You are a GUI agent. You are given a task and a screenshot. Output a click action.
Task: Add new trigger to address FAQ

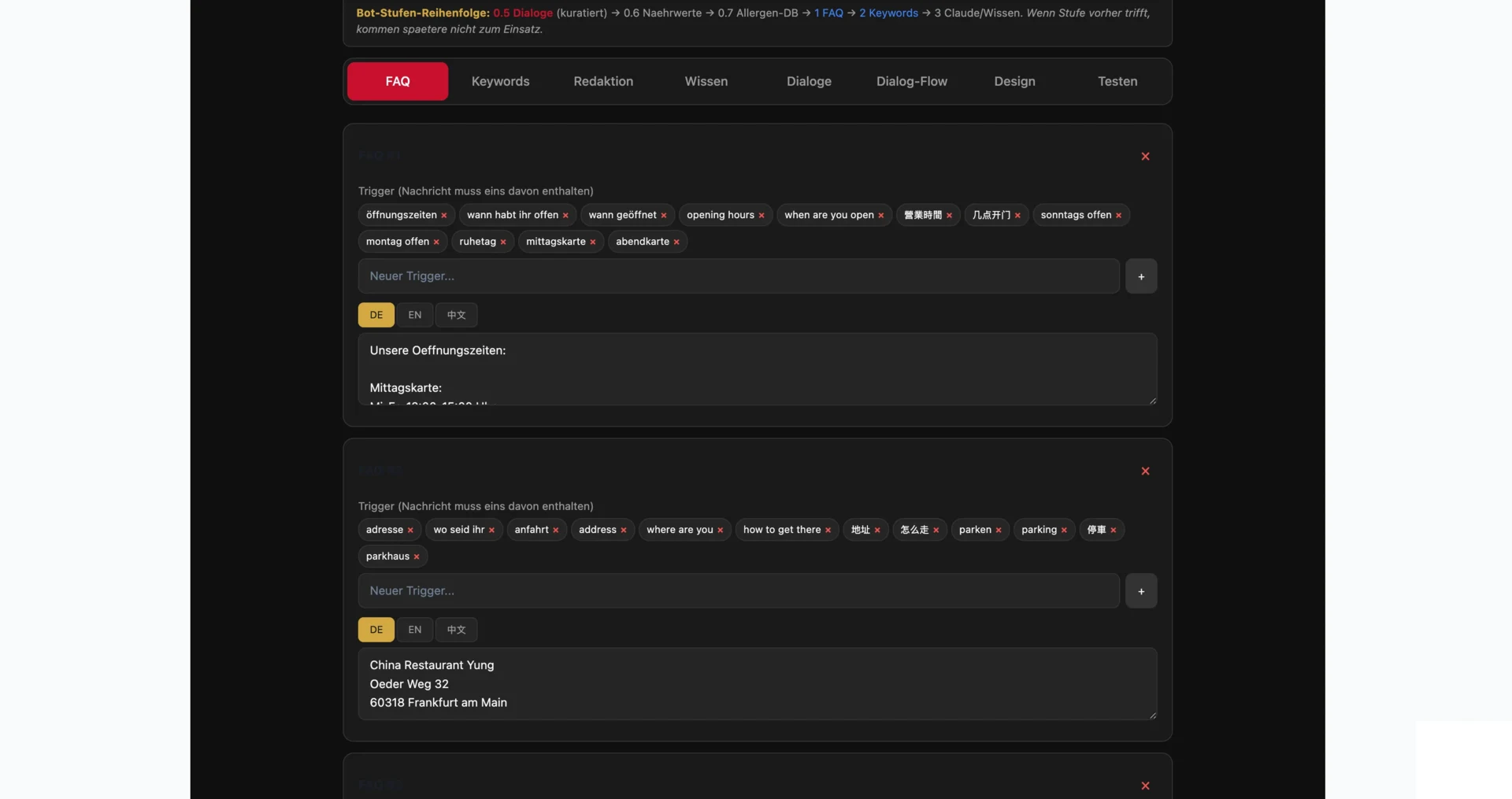pos(1141,591)
